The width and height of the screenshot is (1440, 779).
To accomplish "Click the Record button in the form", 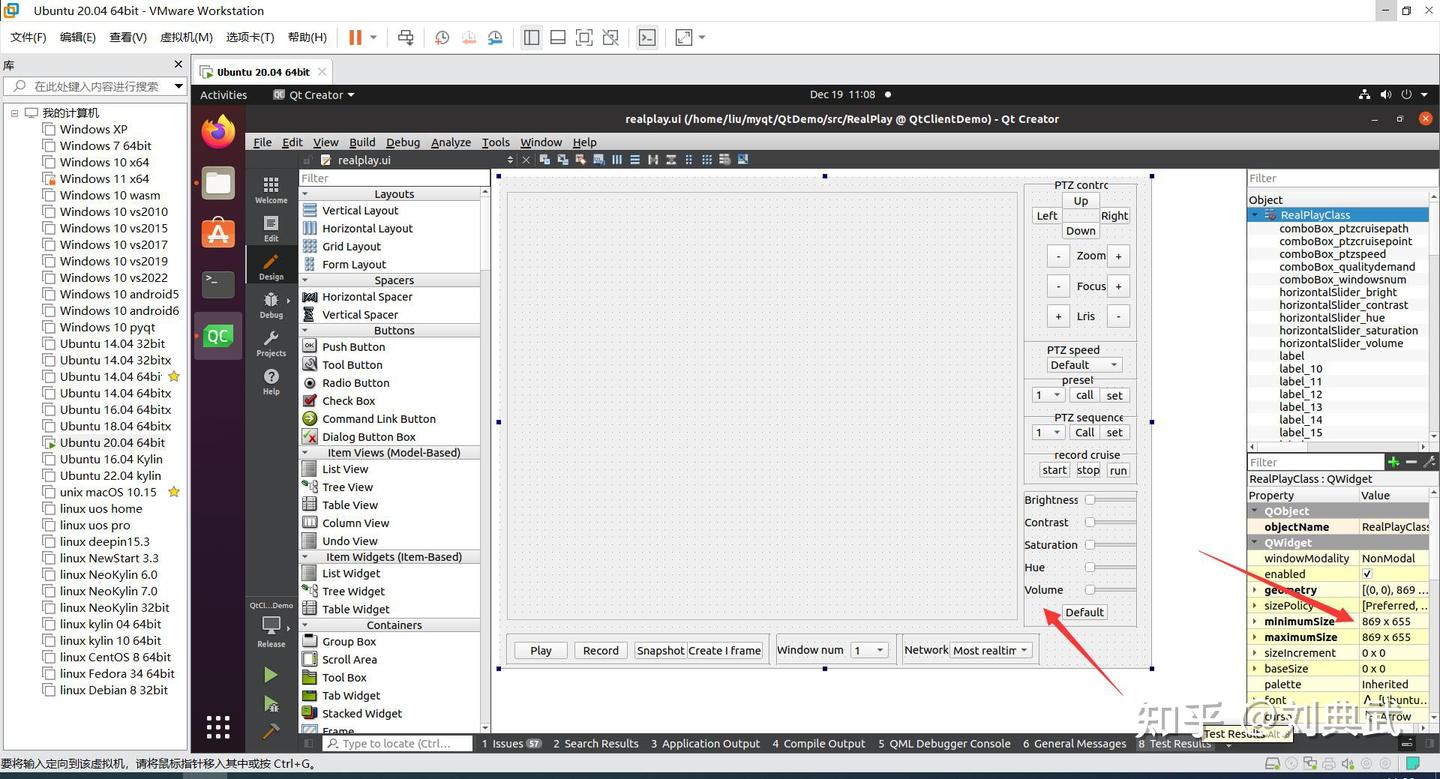I will click(x=601, y=650).
